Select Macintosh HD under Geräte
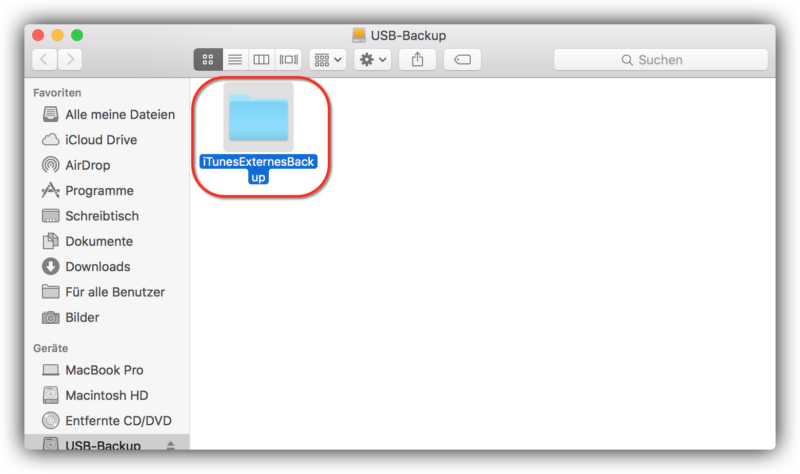Viewport: 800px width, 474px height. pos(108,395)
